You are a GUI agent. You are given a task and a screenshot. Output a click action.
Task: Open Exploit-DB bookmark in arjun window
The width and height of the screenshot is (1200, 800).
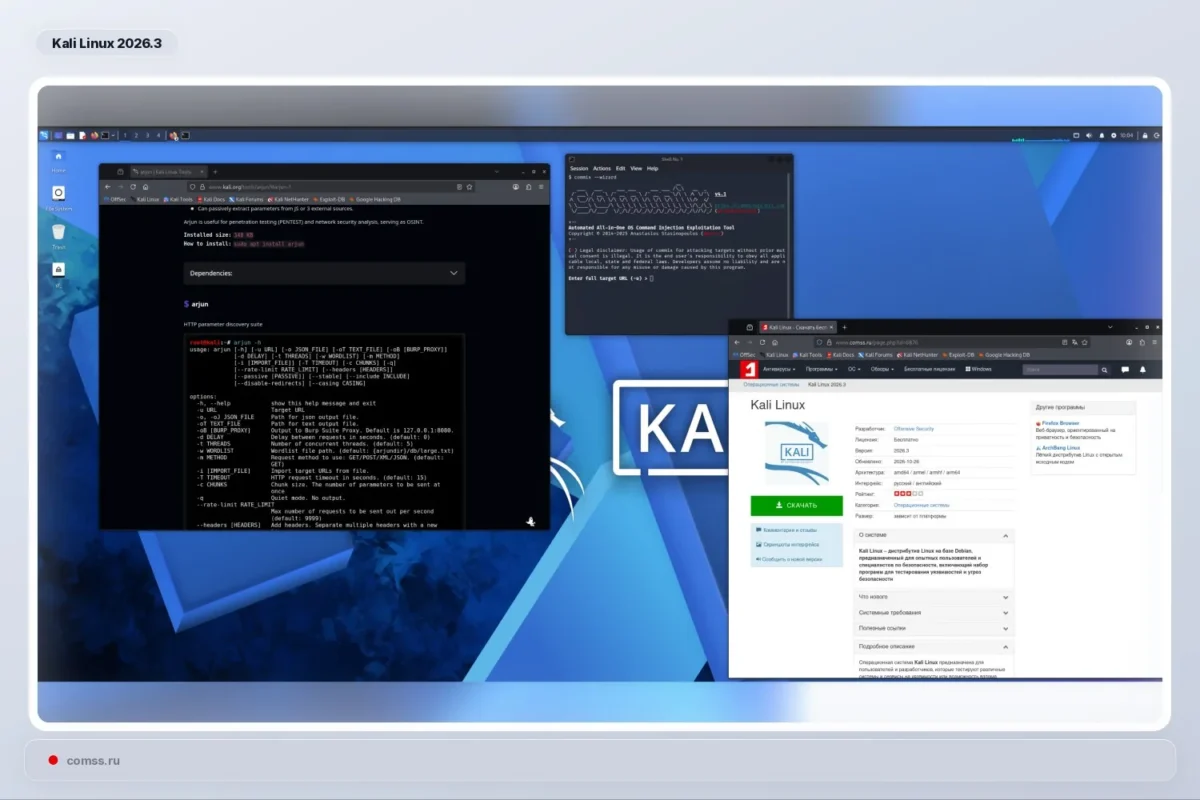[x=327, y=200]
